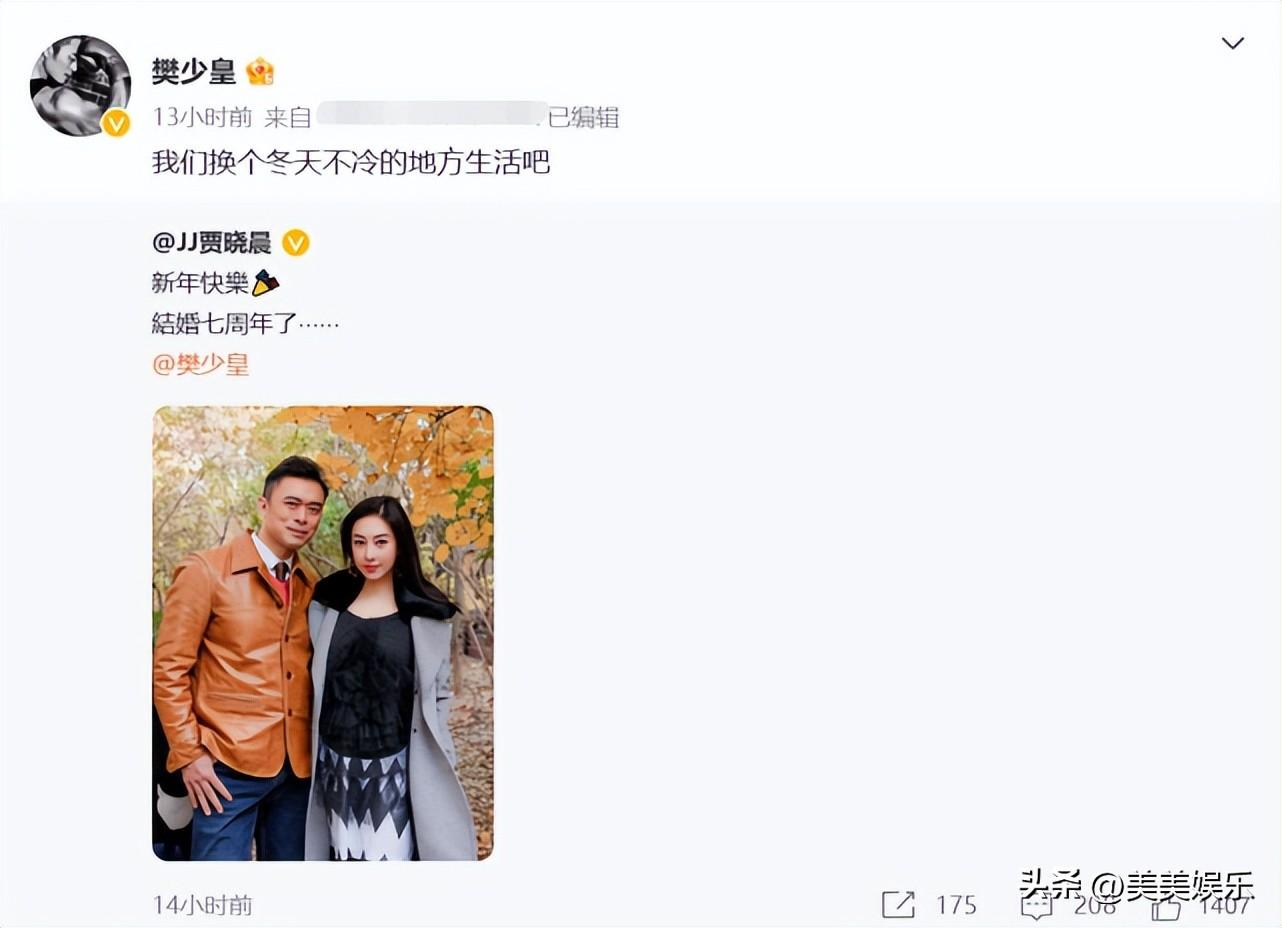Click the yellow verified badge on the avatar
Image resolution: width=1282 pixels, height=928 pixels.
click(x=117, y=123)
